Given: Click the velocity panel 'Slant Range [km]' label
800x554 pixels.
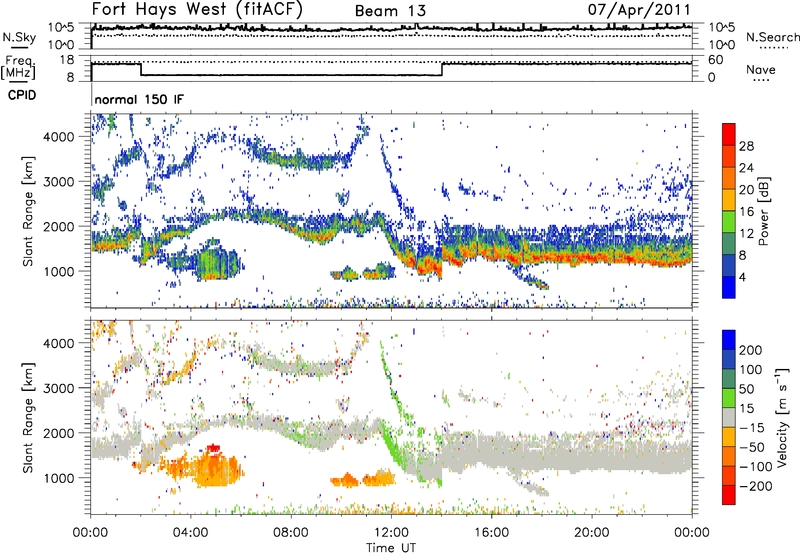Looking at the screenshot, I should click(28, 418).
